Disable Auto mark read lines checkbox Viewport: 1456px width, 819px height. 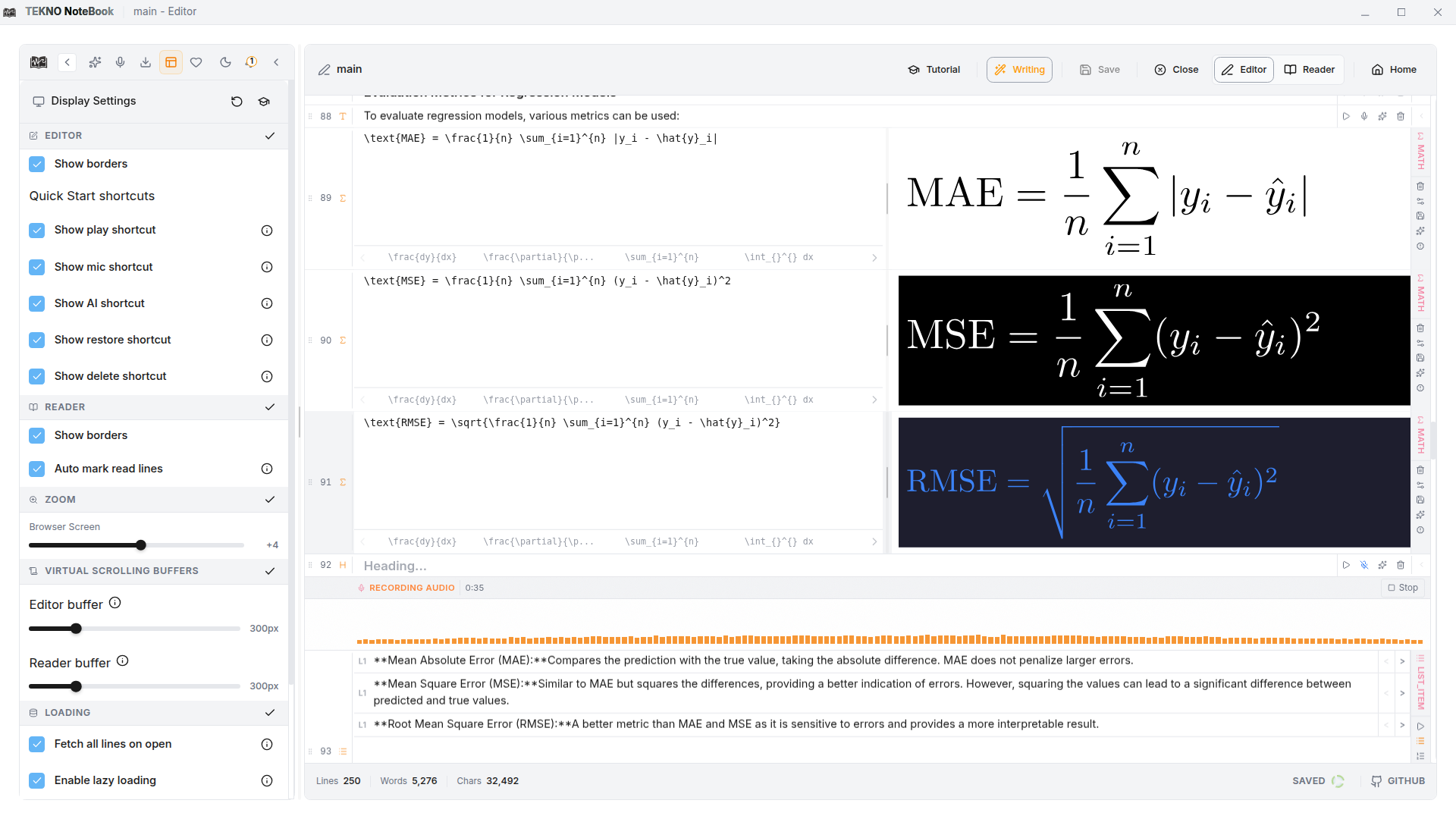36,469
